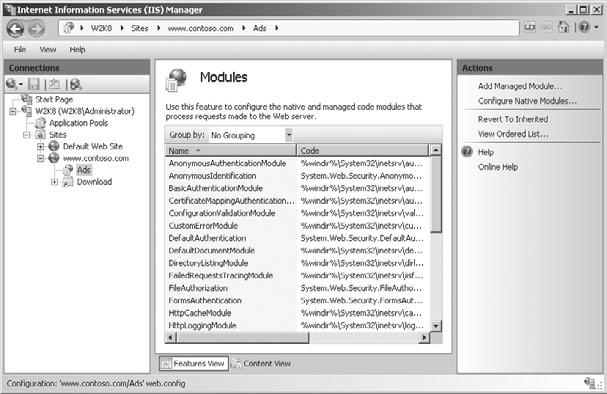
Task: Click the Save disk icon in Connections toolbar
Action: 34,84
